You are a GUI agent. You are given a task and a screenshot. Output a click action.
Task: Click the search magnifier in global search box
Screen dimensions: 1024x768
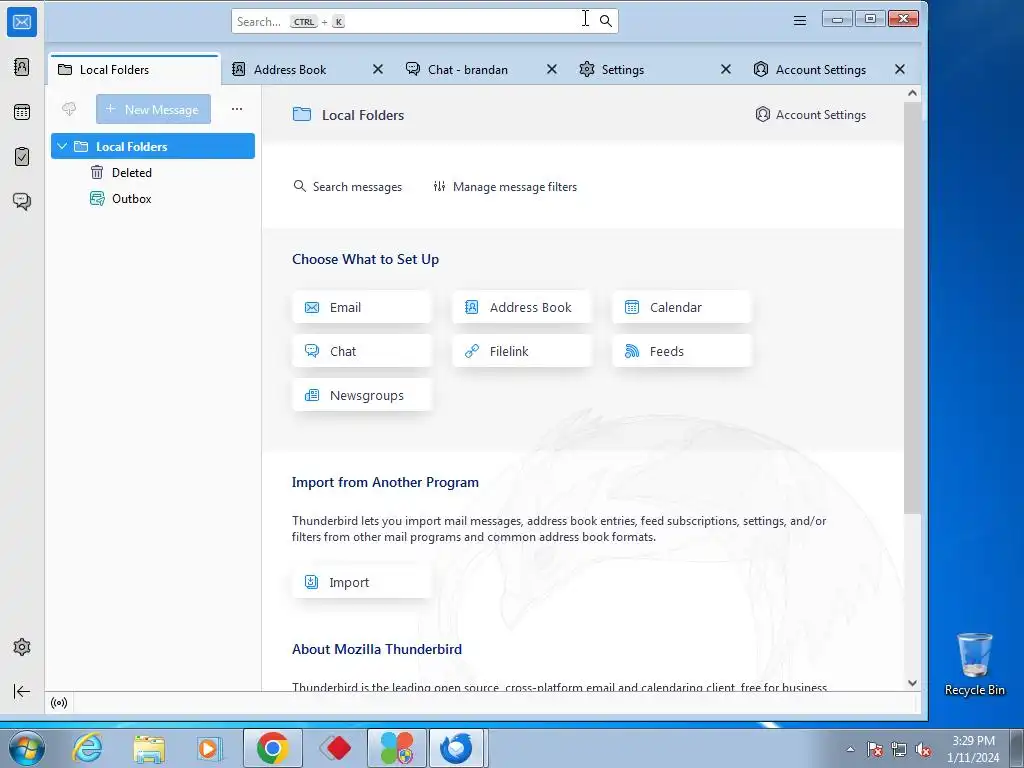tap(606, 21)
